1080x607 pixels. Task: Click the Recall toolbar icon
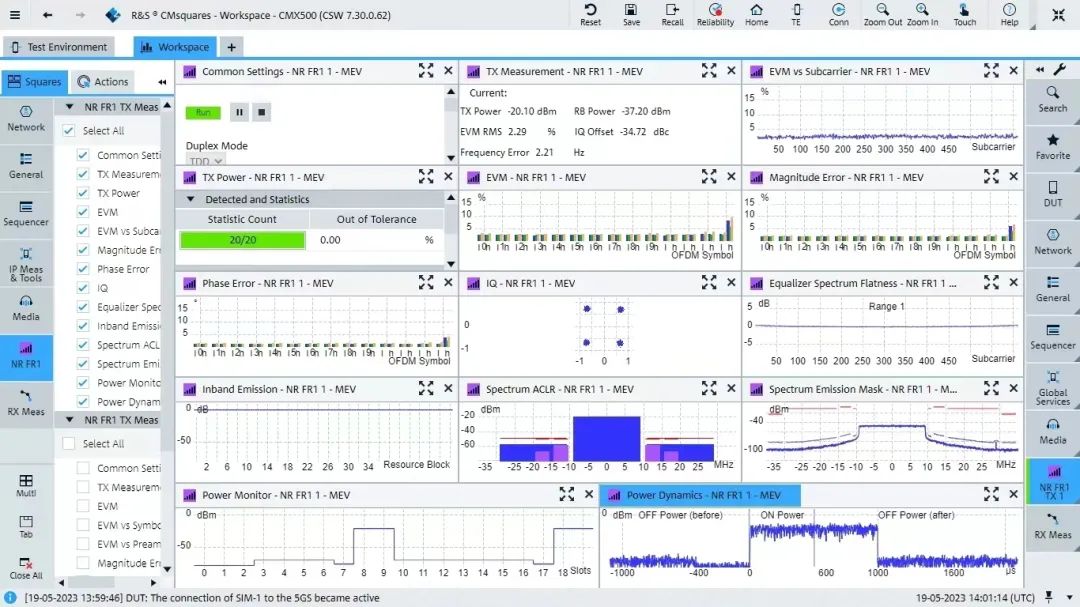672,14
